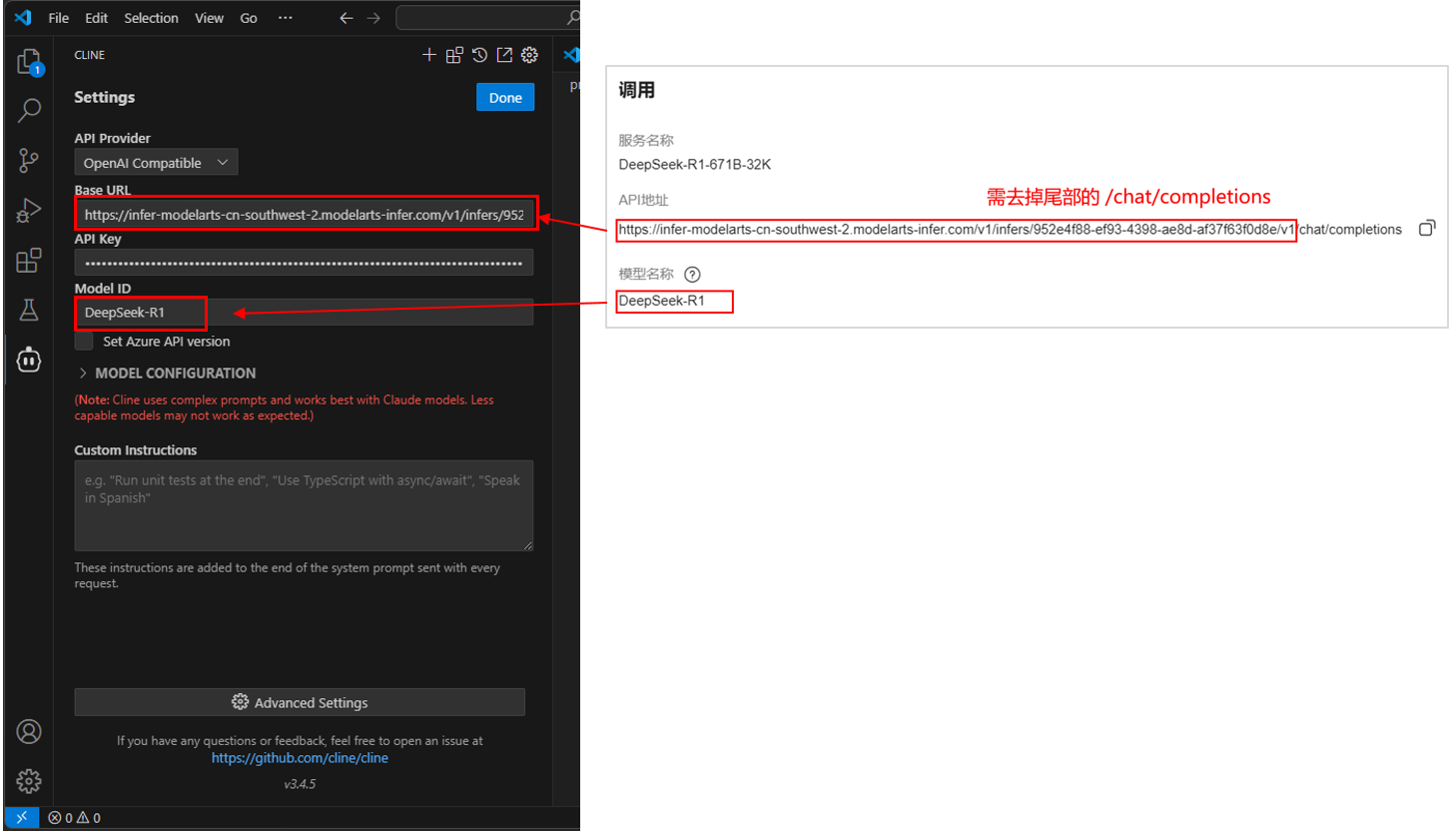The height and width of the screenshot is (832, 1456).
Task: Open the Selection menu
Action: [151, 18]
